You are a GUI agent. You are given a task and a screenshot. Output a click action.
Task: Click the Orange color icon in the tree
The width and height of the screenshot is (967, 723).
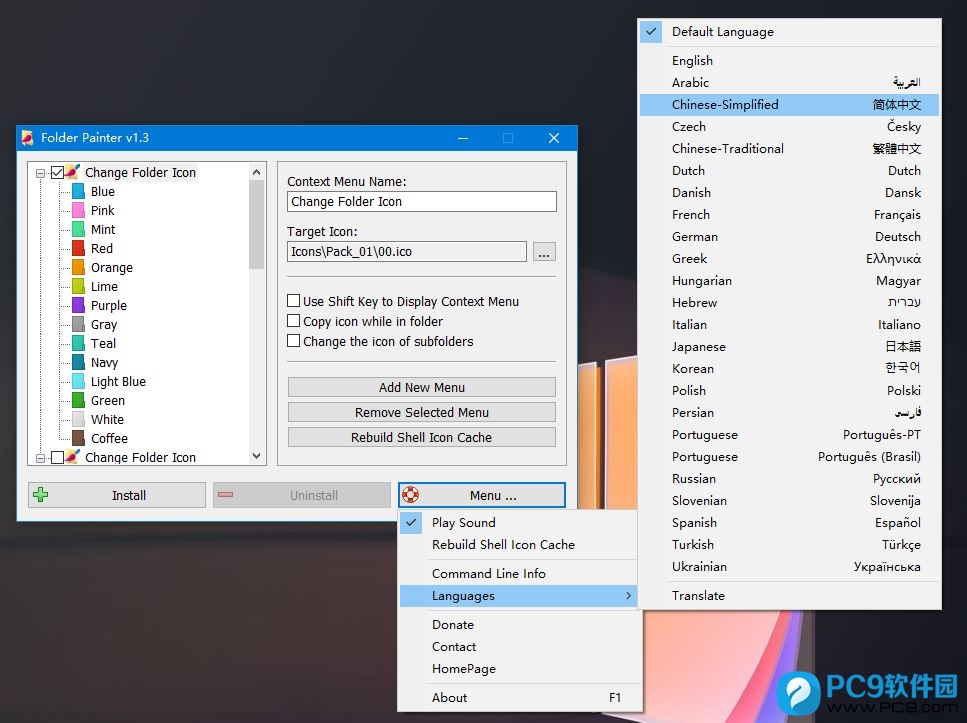pyautogui.click(x=78, y=267)
